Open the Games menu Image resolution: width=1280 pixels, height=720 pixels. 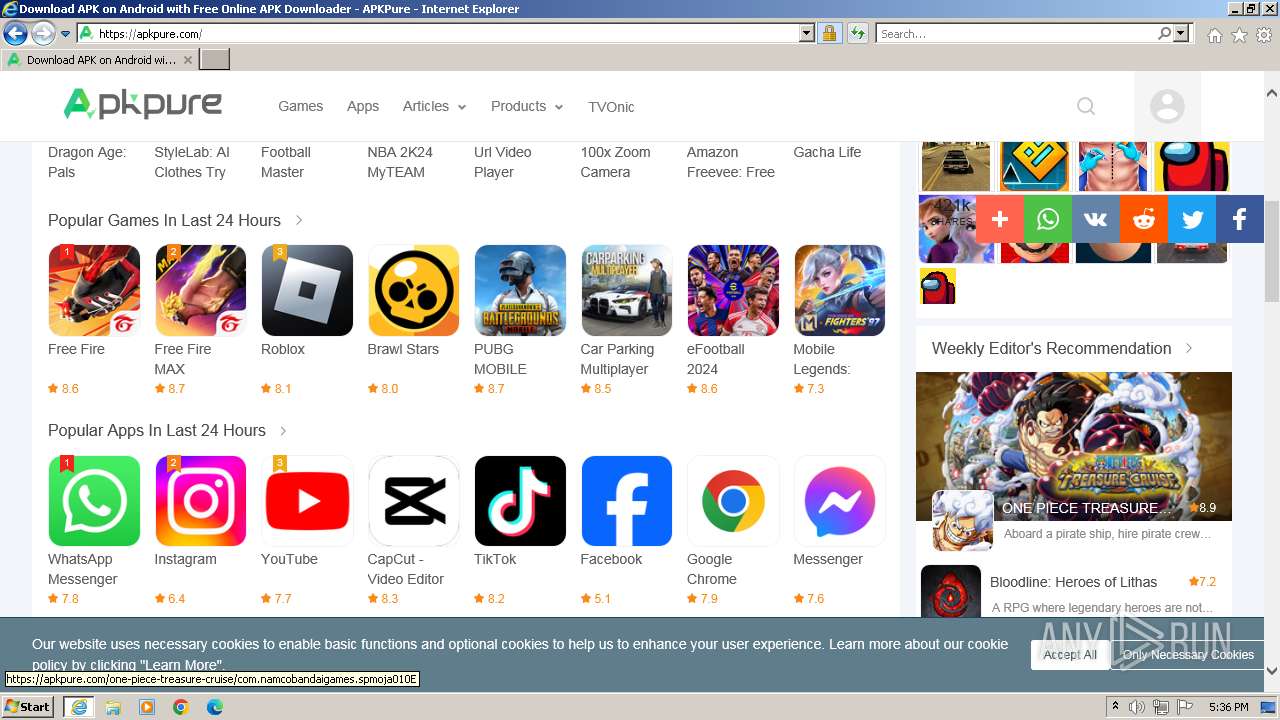300,106
